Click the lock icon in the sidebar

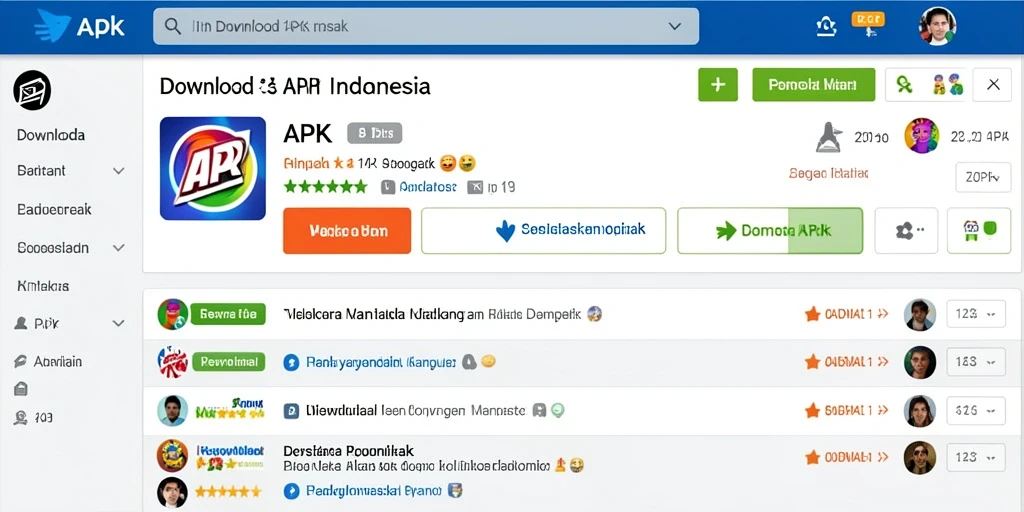point(21,389)
